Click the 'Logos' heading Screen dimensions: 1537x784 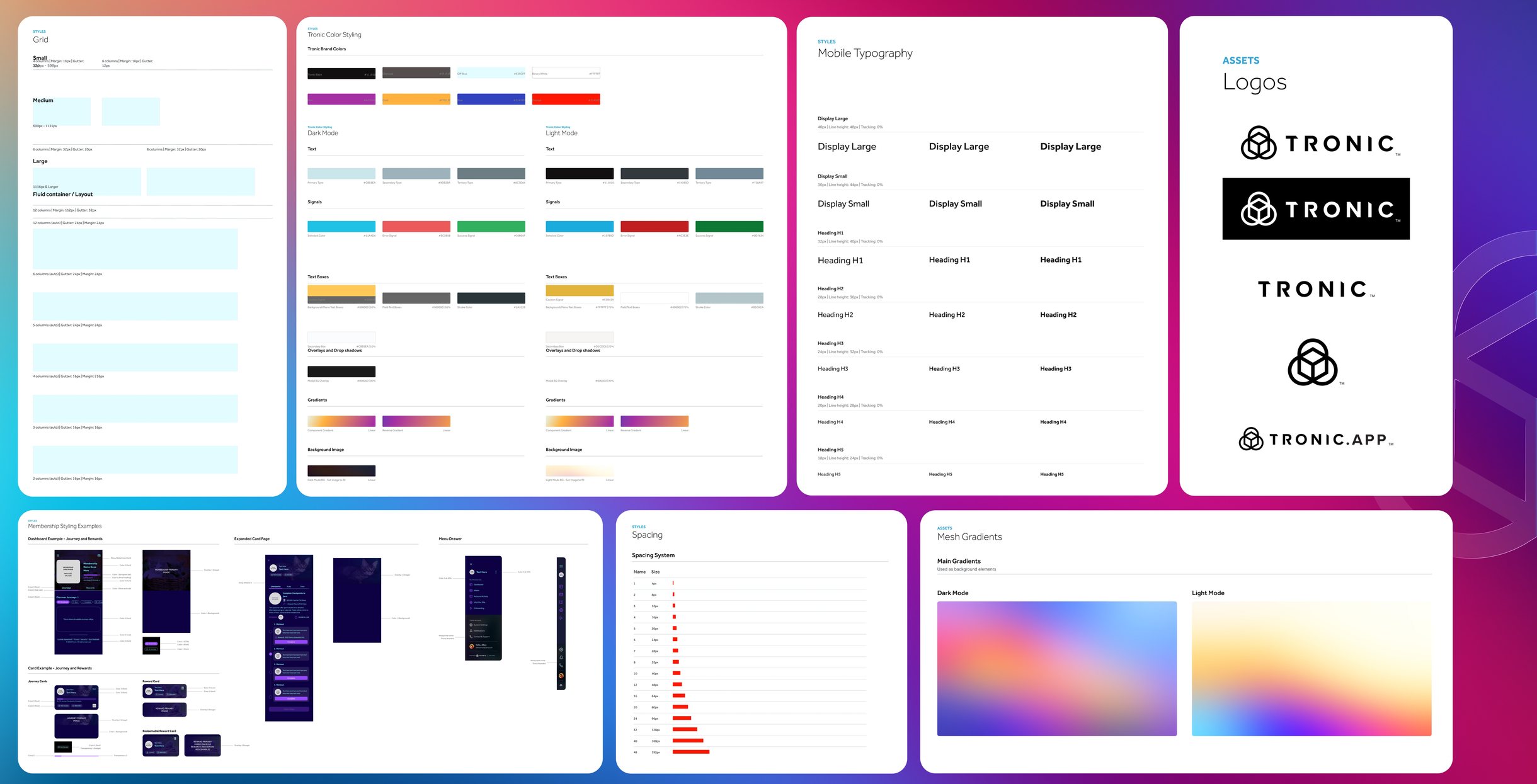click(x=1254, y=82)
